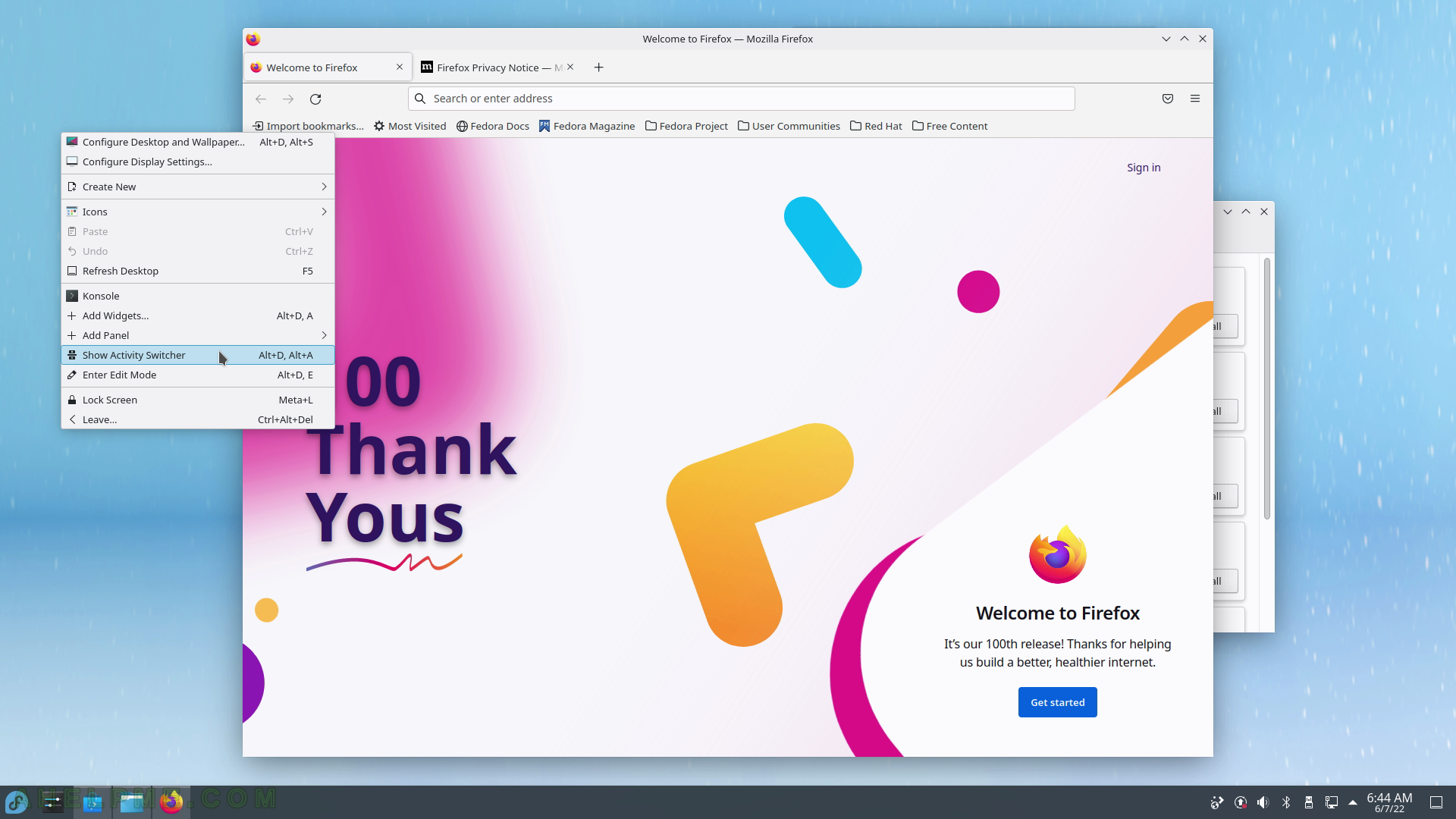Open a new tab with plus button
Image resolution: width=1456 pixels, height=819 pixels.
pos(599,67)
